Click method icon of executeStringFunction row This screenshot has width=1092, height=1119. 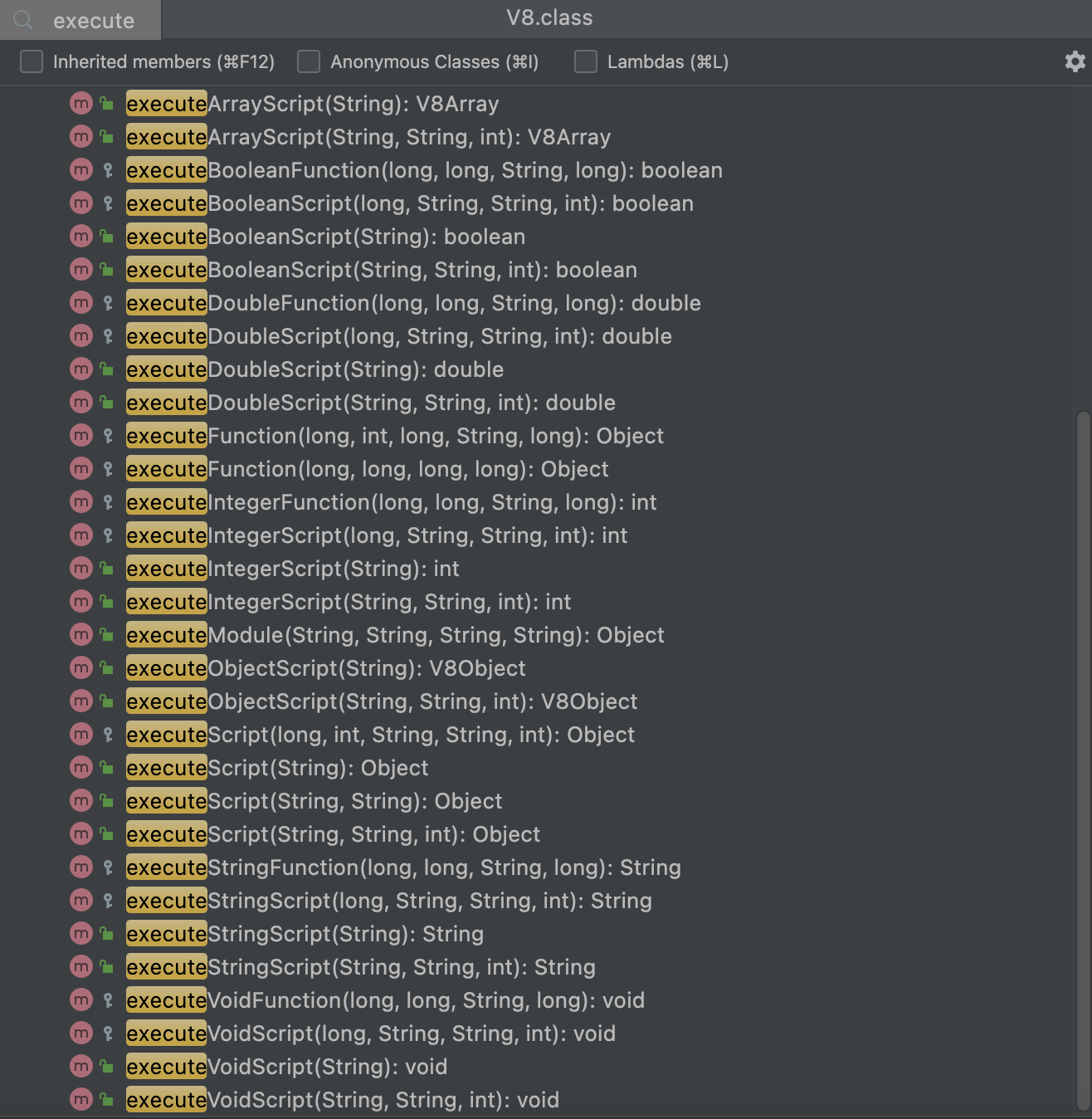click(x=81, y=867)
